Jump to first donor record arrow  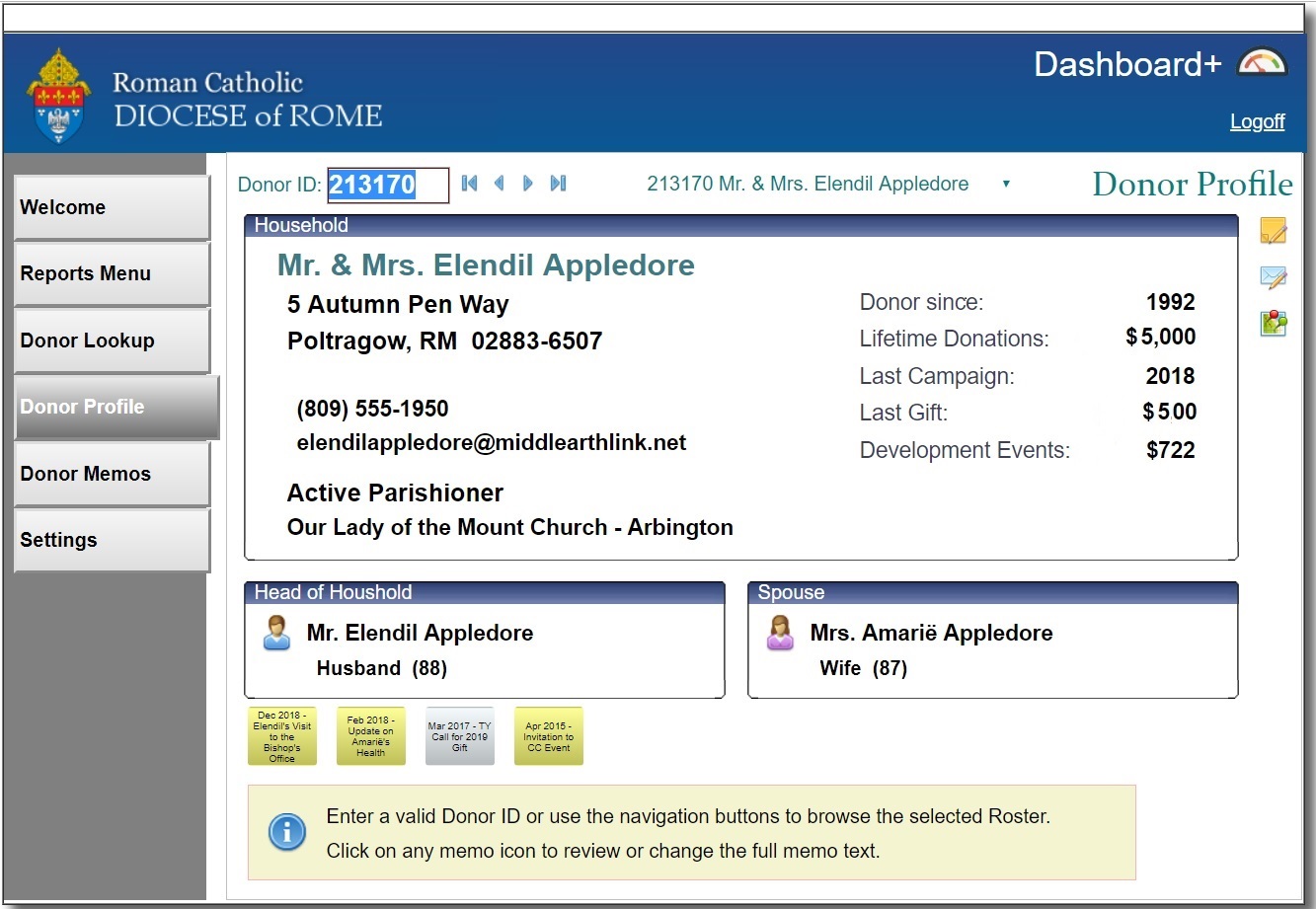470,183
